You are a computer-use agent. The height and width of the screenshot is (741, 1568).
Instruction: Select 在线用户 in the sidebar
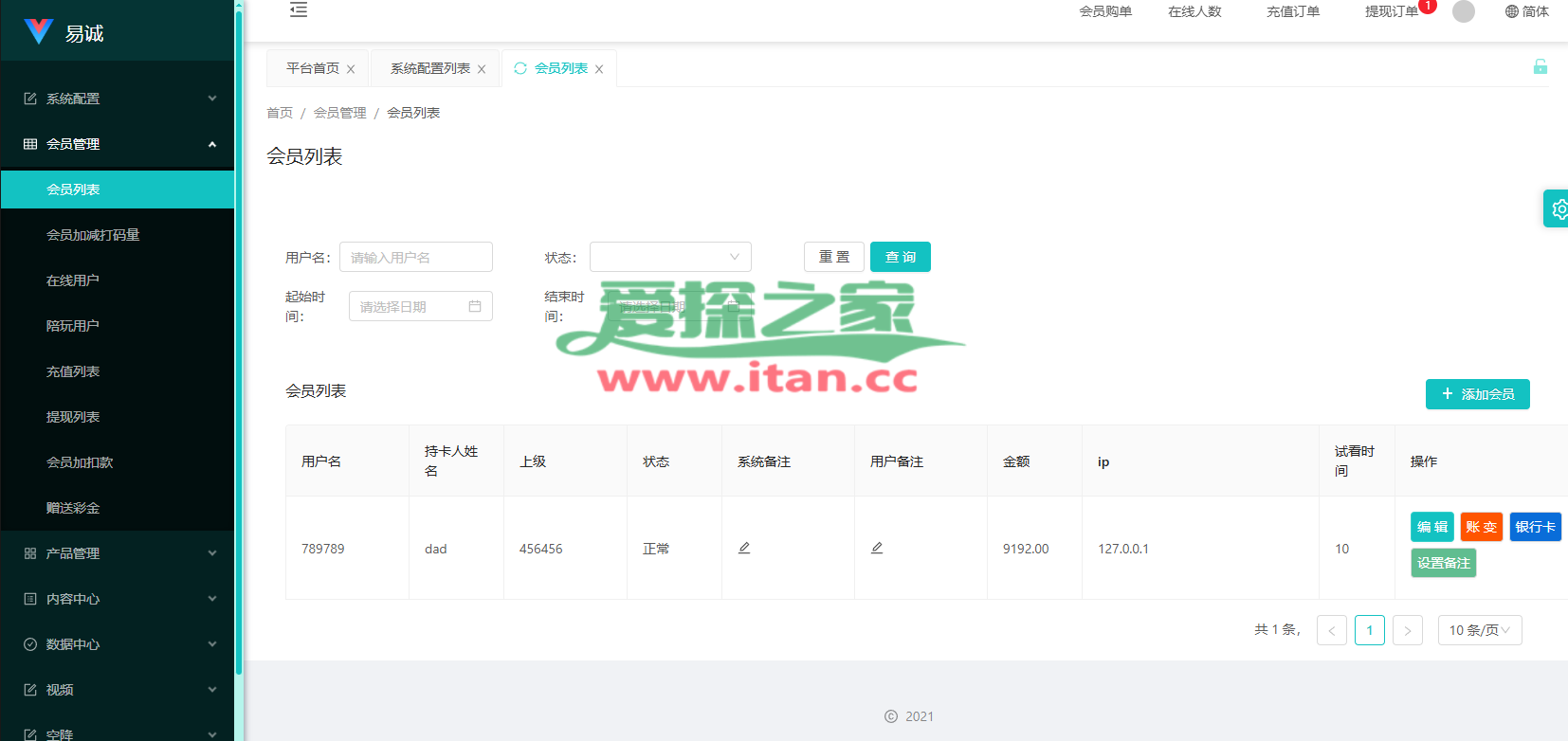coord(73,280)
